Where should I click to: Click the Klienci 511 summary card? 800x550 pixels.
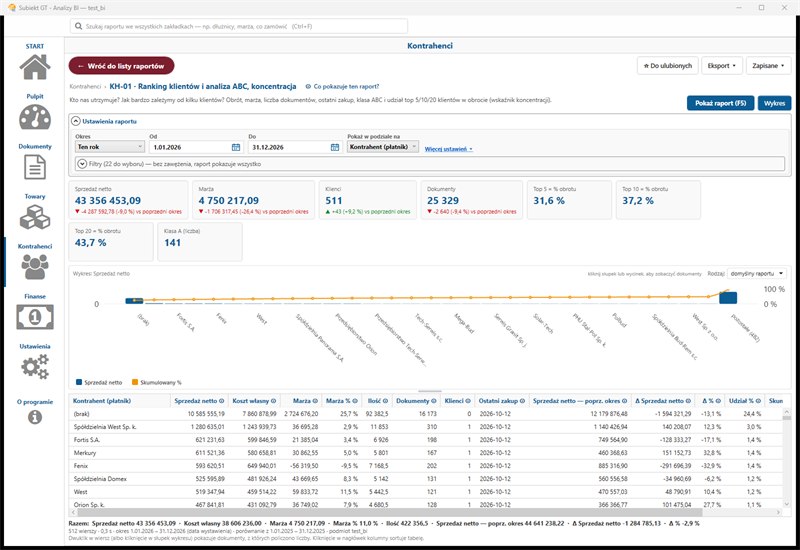[368, 200]
